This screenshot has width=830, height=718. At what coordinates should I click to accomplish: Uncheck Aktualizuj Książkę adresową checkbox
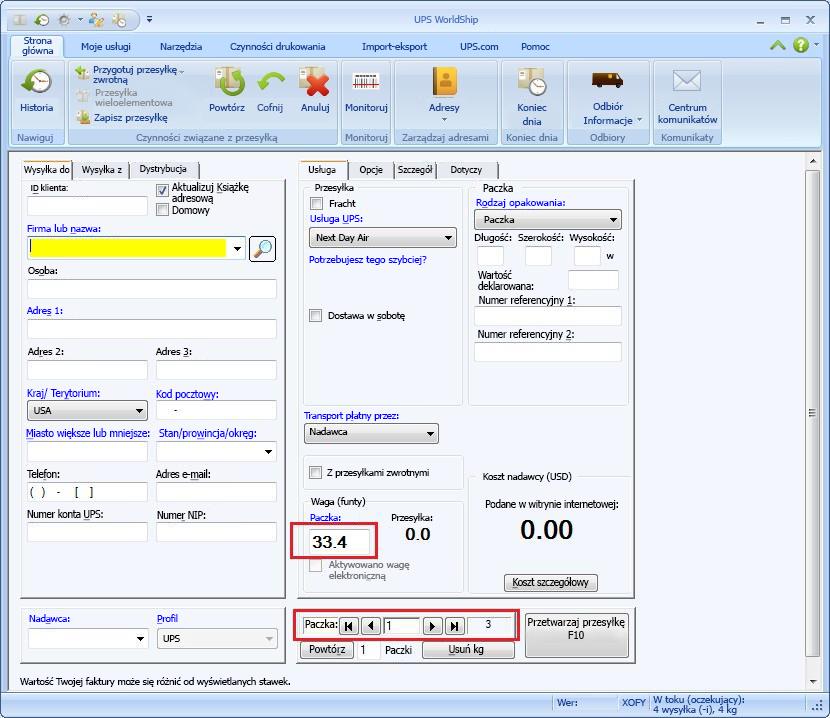click(163, 191)
